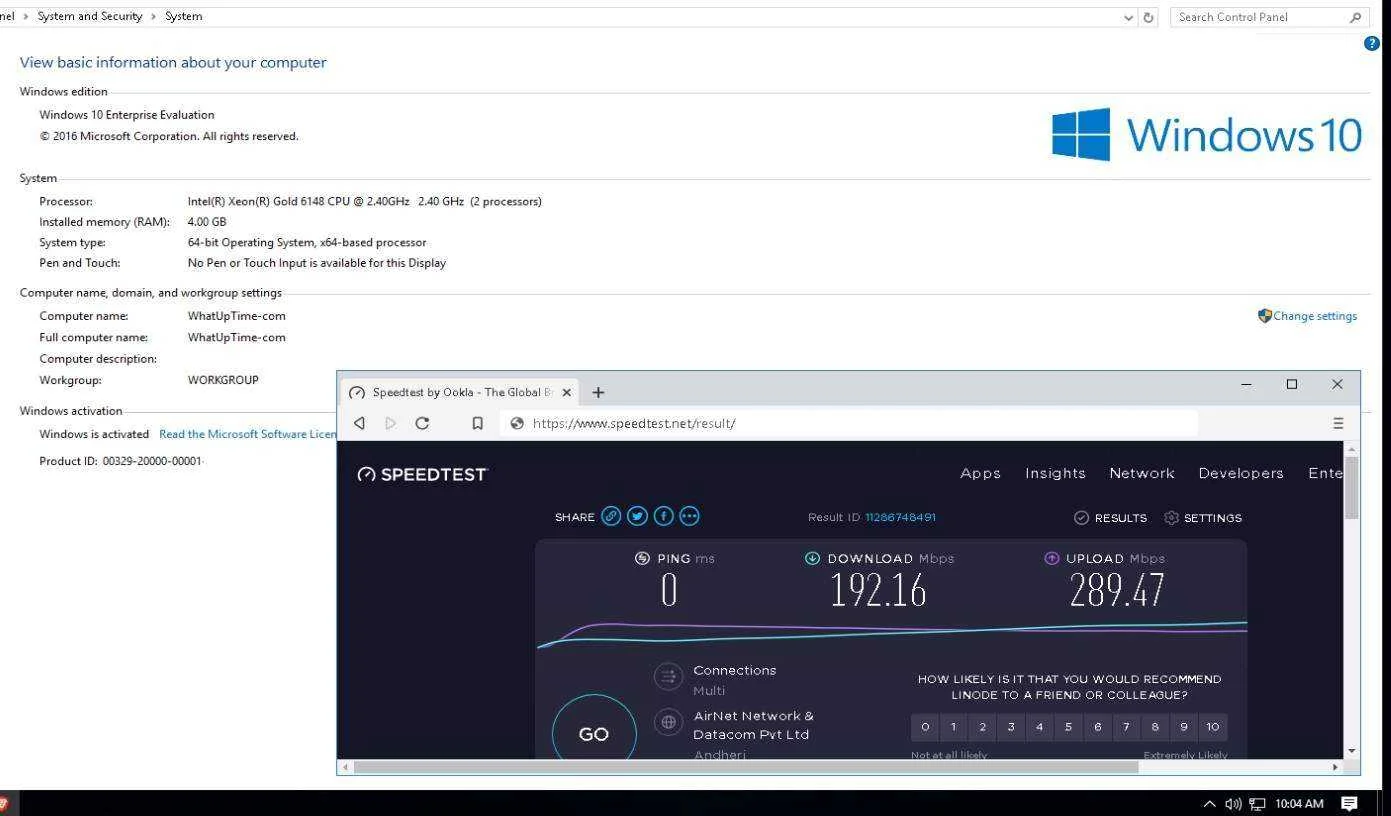Click the browser vertical scrollbar thumb
The image size is (1391, 816).
[x=1352, y=487]
